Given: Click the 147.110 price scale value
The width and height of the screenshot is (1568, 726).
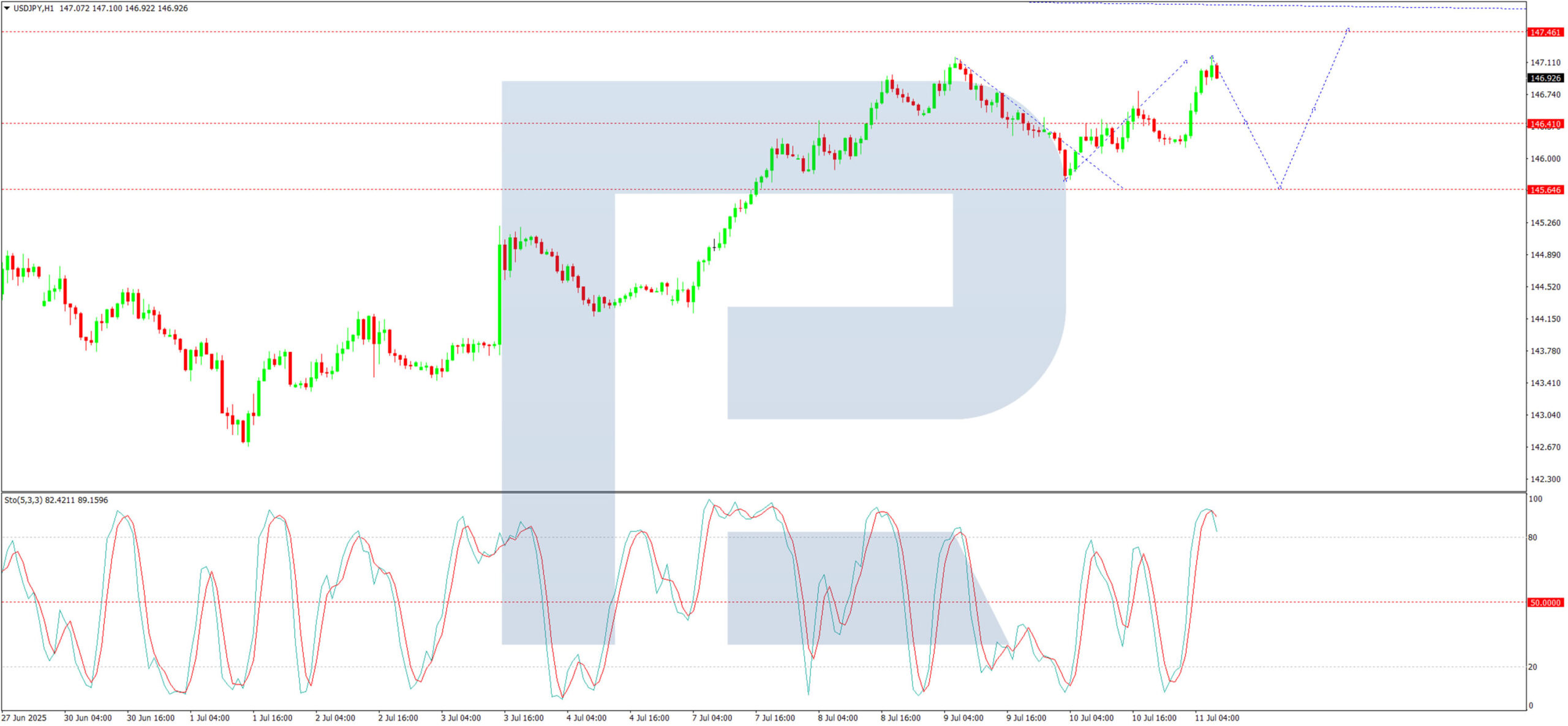Looking at the screenshot, I should coord(1545,62).
